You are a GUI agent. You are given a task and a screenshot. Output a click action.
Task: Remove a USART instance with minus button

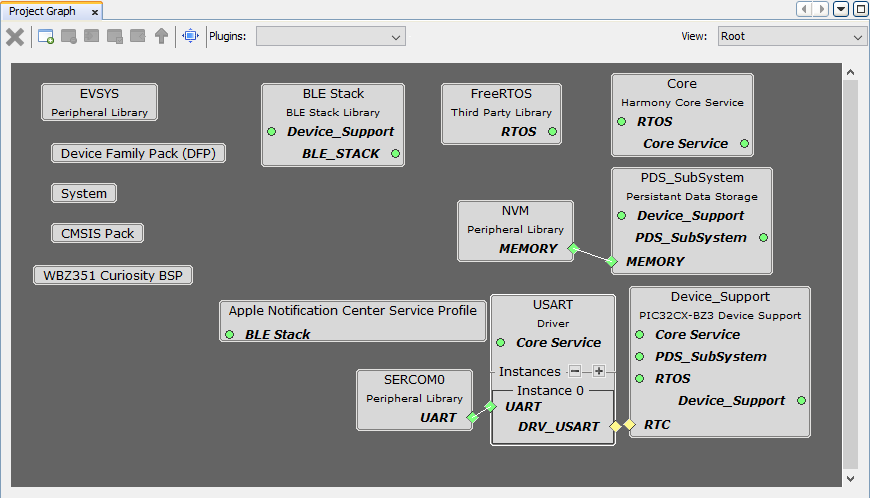[575, 371]
